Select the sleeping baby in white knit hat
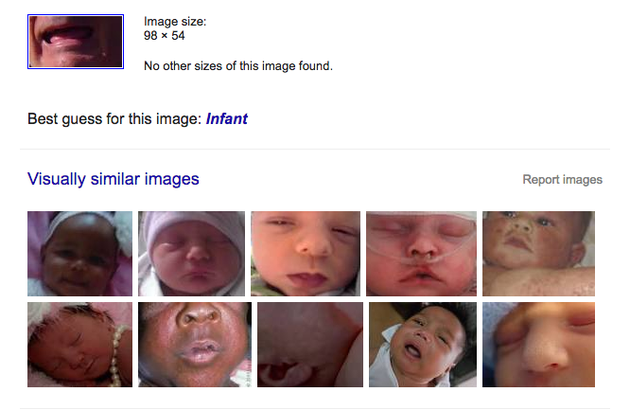 click(191, 254)
